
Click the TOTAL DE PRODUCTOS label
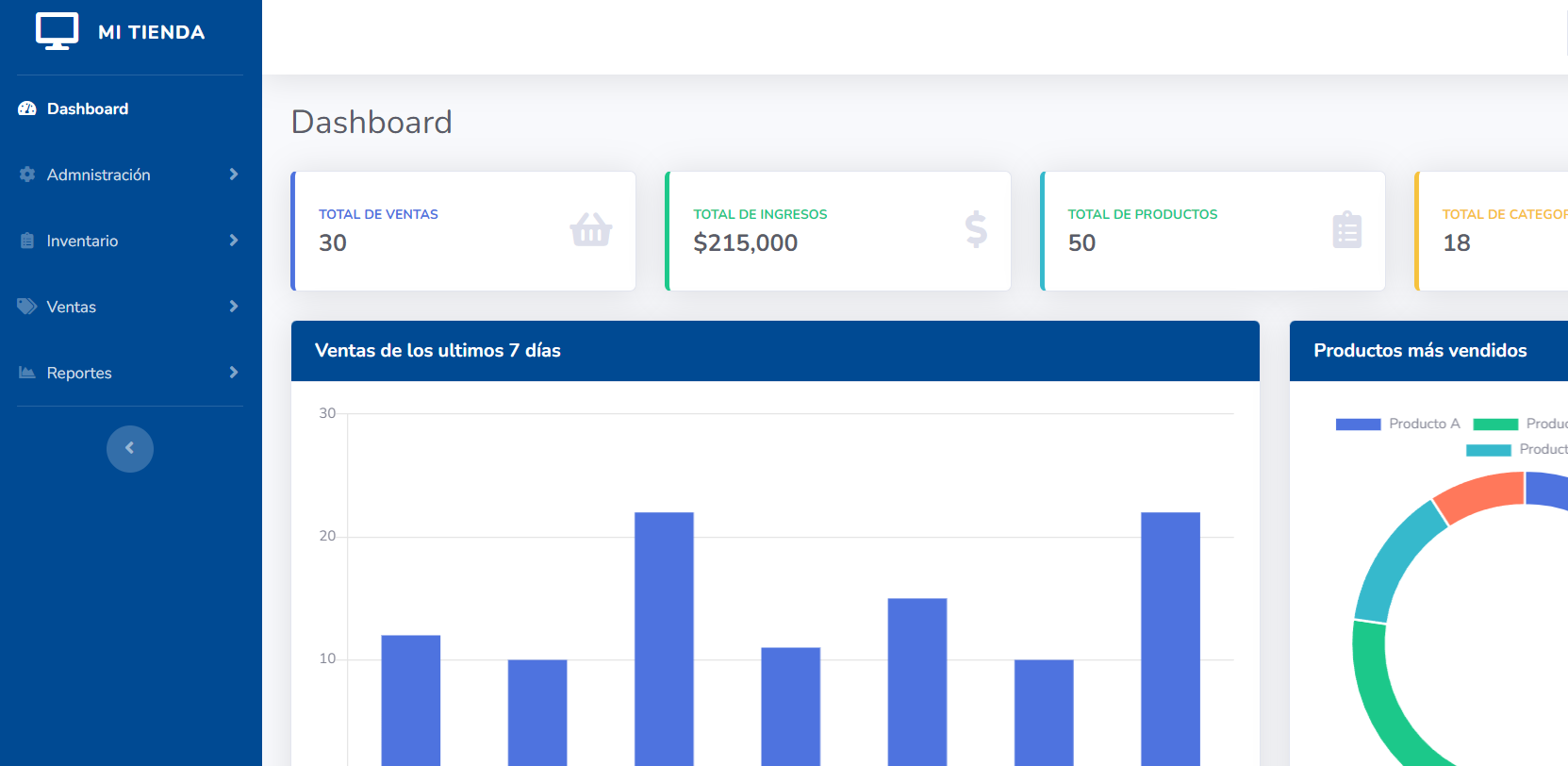1142,214
